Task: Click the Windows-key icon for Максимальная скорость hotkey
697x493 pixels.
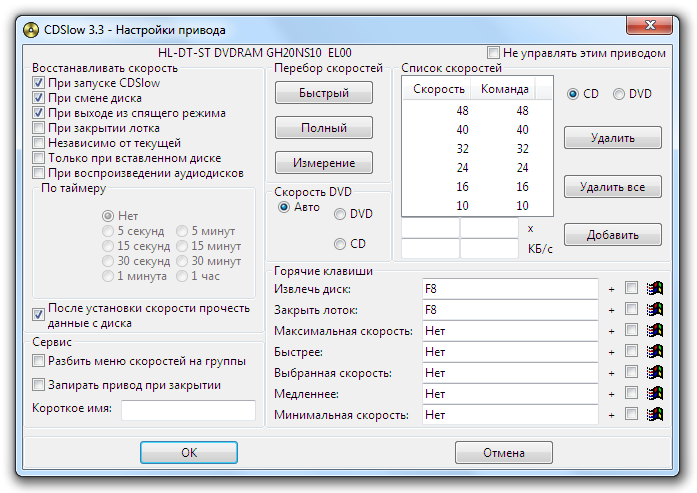Action: click(654, 330)
